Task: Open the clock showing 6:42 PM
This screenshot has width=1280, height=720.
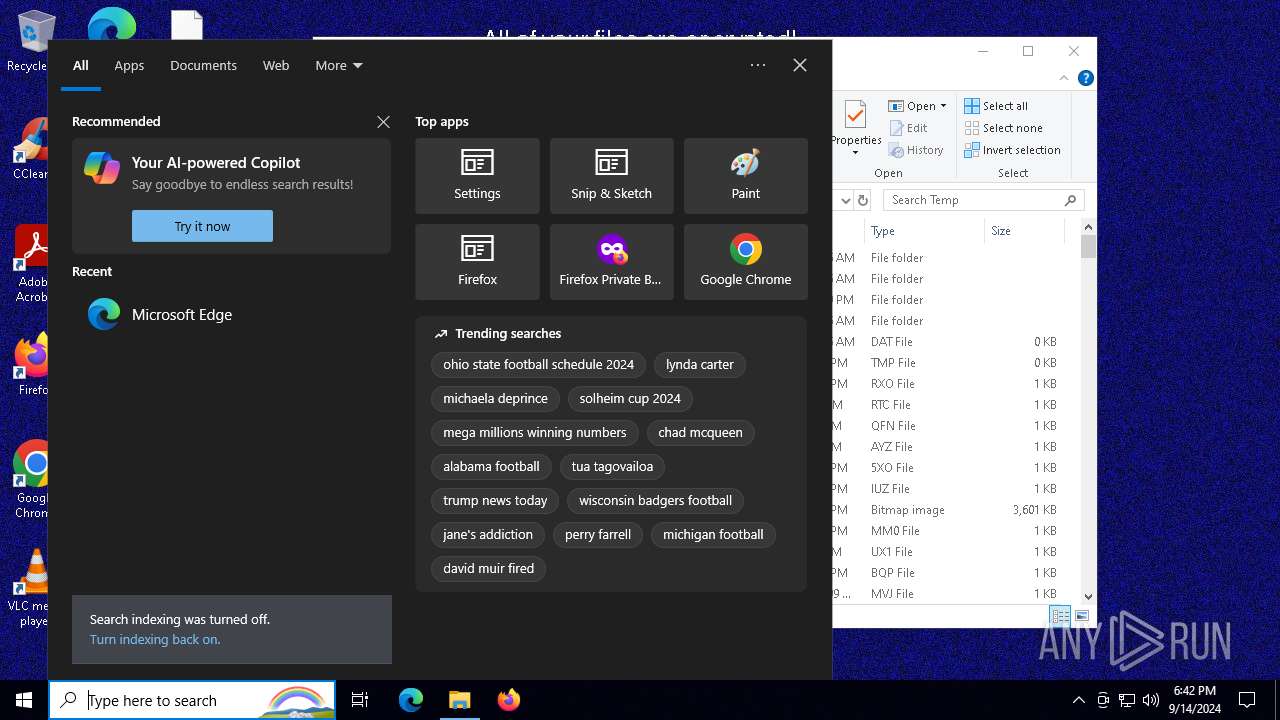Action: point(1194,700)
